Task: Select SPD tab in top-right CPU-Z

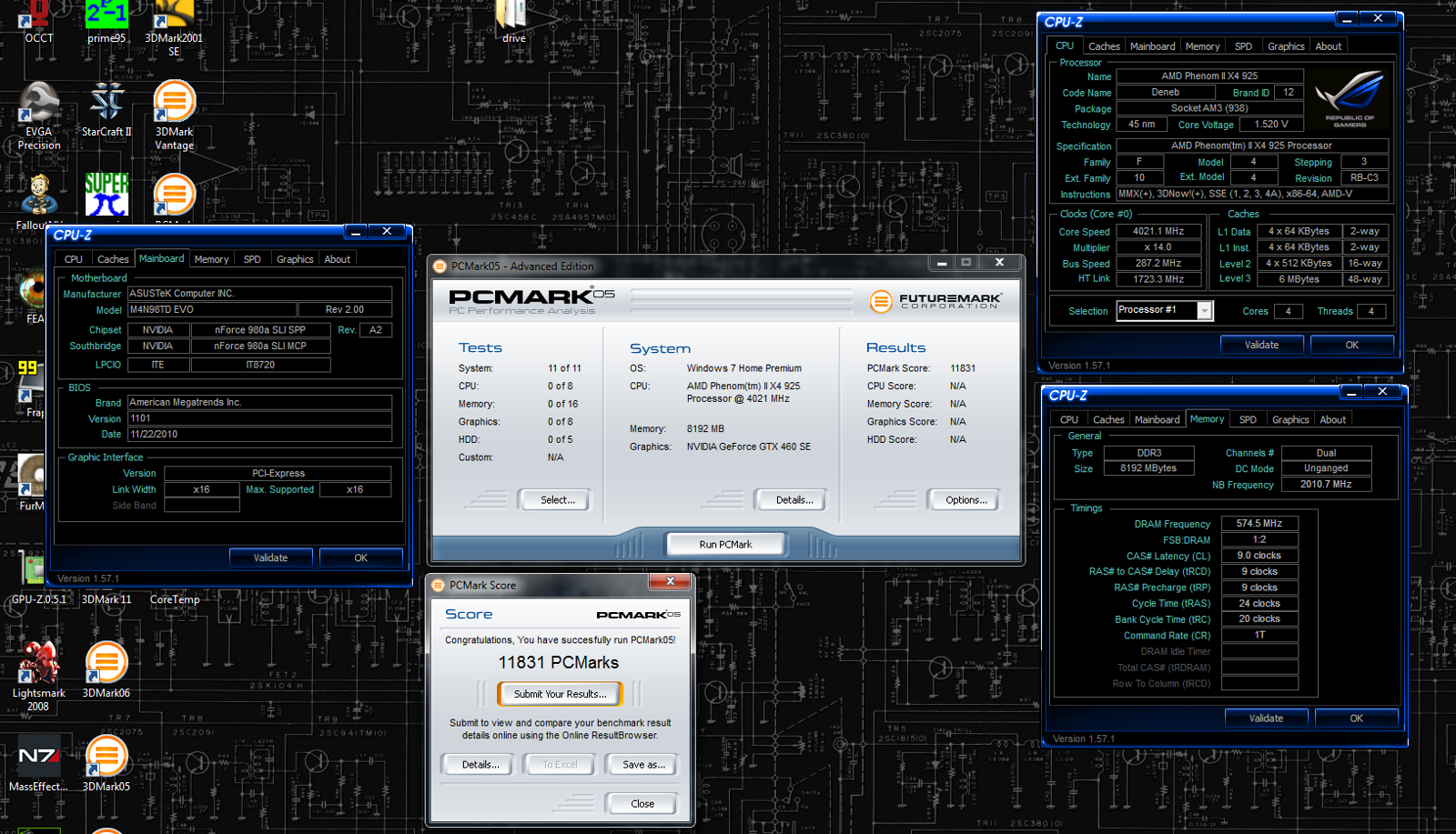Action: click(1243, 46)
